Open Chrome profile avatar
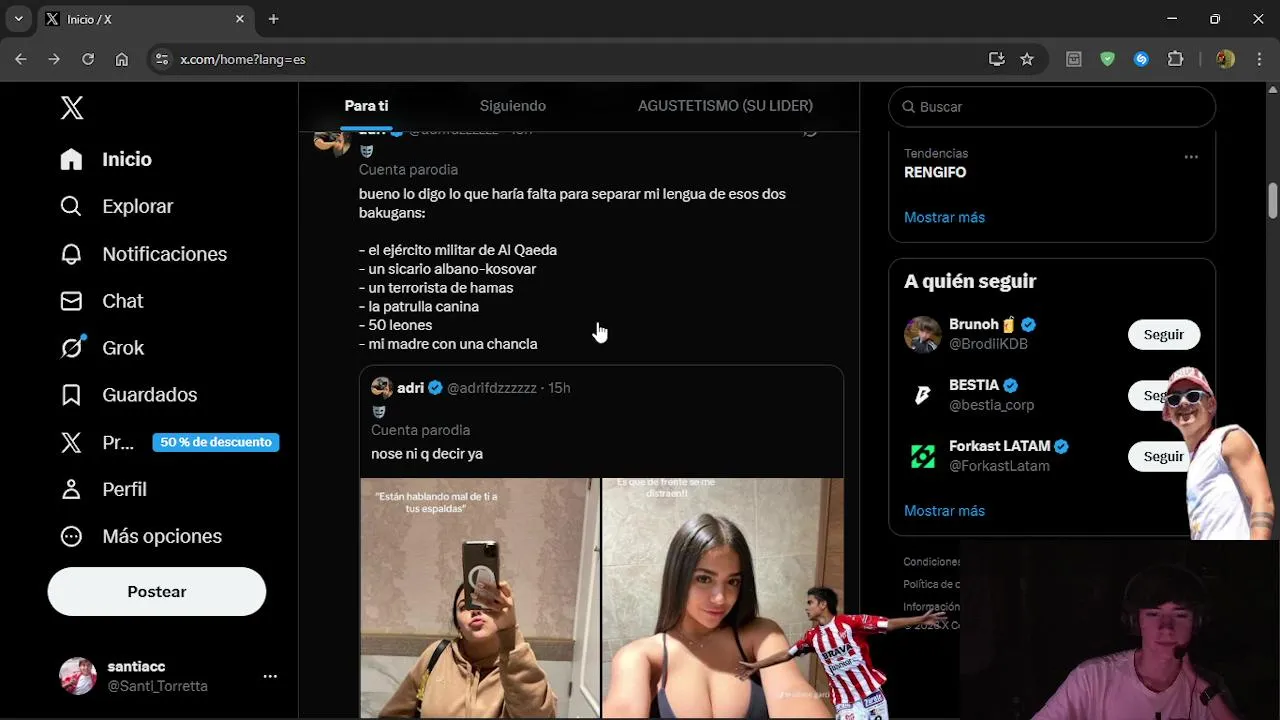 [x=1225, y=59]
